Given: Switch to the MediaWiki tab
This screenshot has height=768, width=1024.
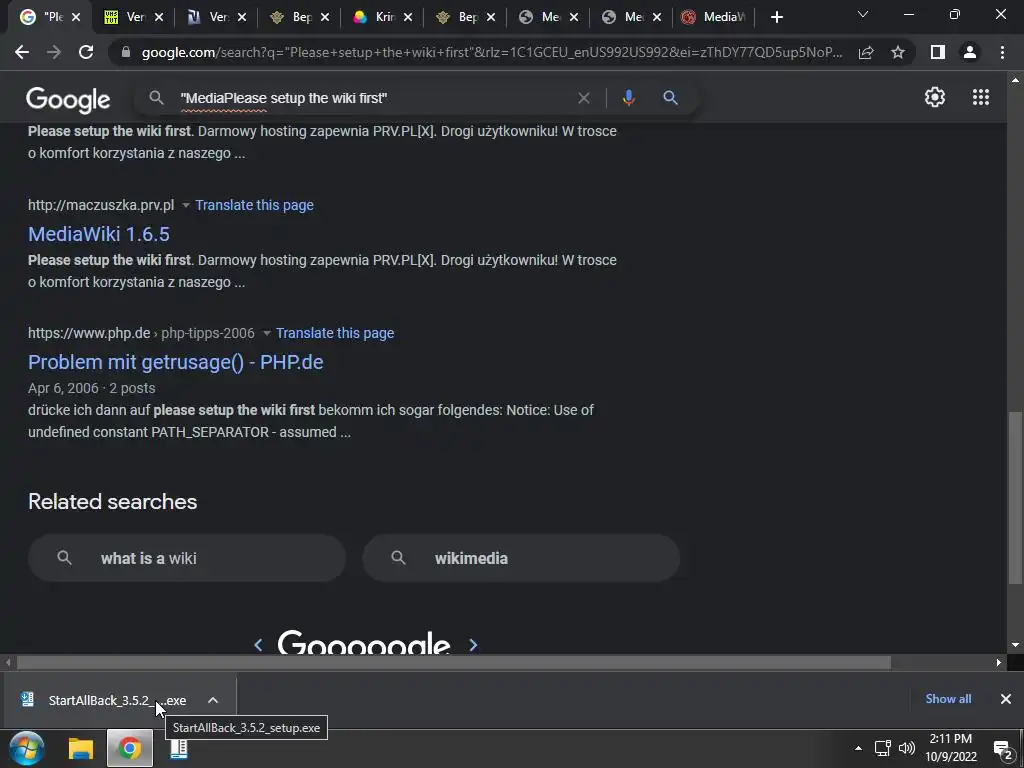Looking at the screenshot, I should 713,17.
